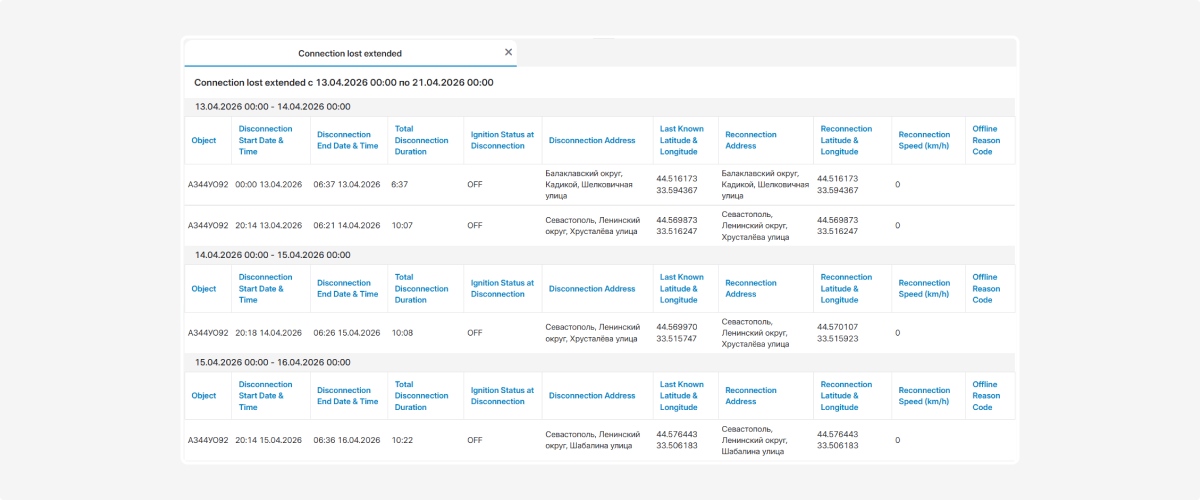Viewport: 1200px width, 500px height.
Task: Click Last Known Latitude header in 14.04.2026 table
Action: pos(682,289)
